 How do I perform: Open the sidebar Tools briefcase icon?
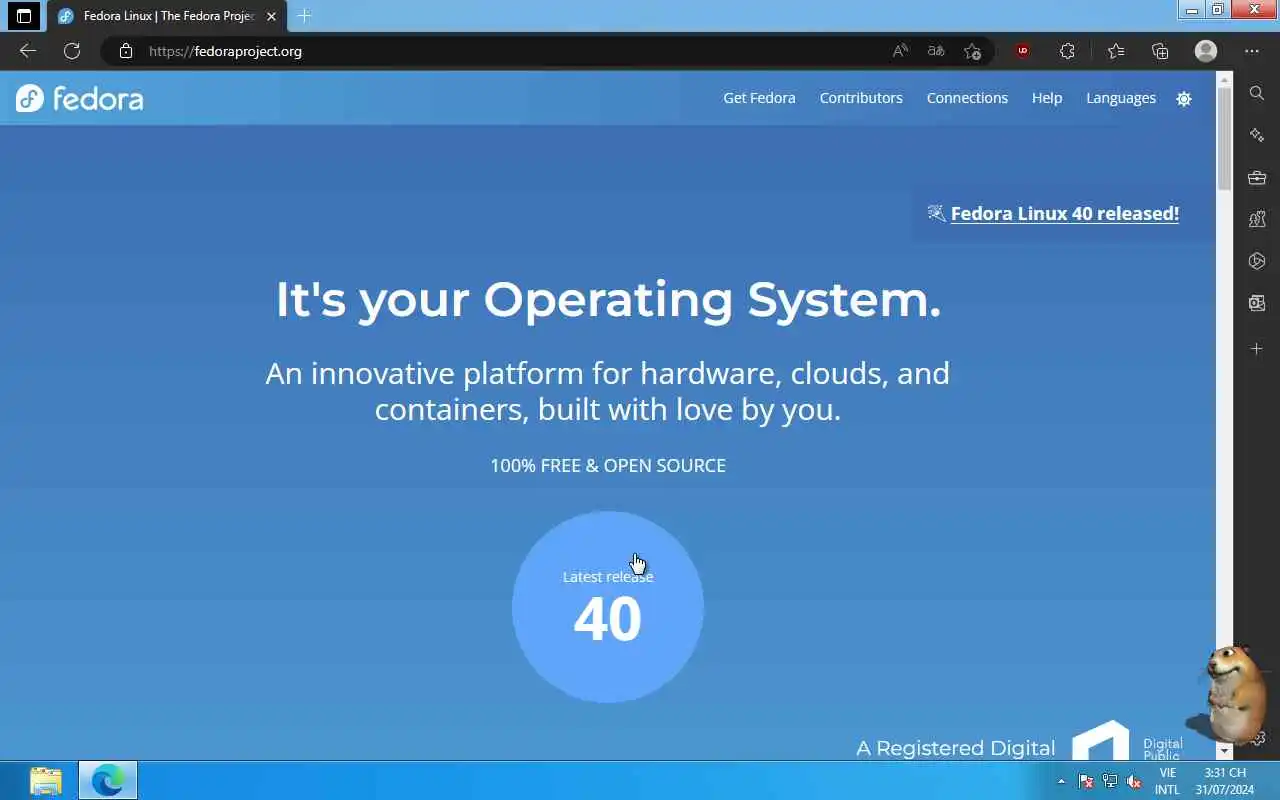coord(1257,178)
